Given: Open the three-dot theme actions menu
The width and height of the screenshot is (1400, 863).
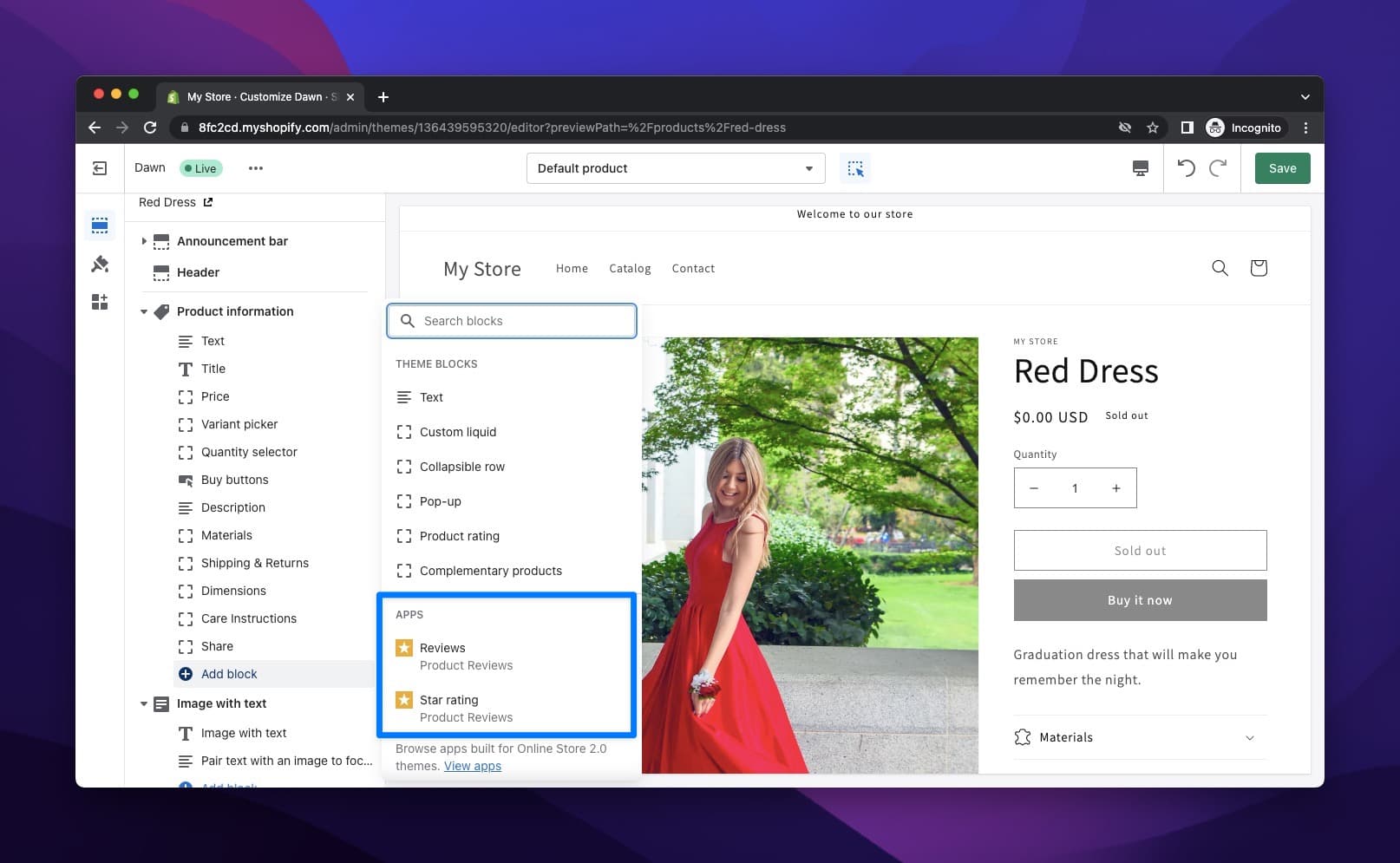Looking at the screenshot, I should tap(255, 168).
